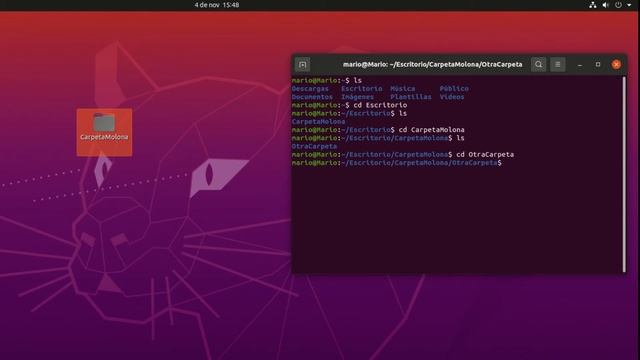Image resolution: width=640 pixels, height=360 pixels.
Task: Open the terminal hamburger menu
Action: (558, 64)
